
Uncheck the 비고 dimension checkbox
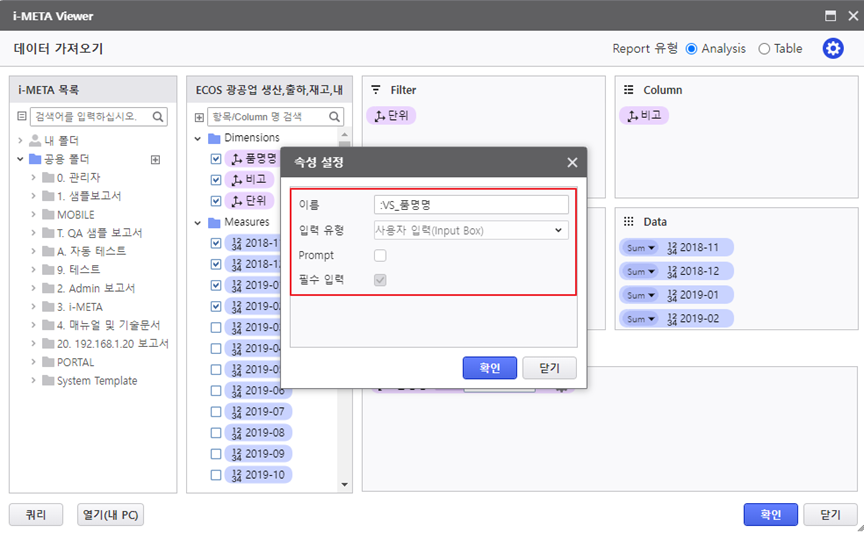click(x=216, y=180)
